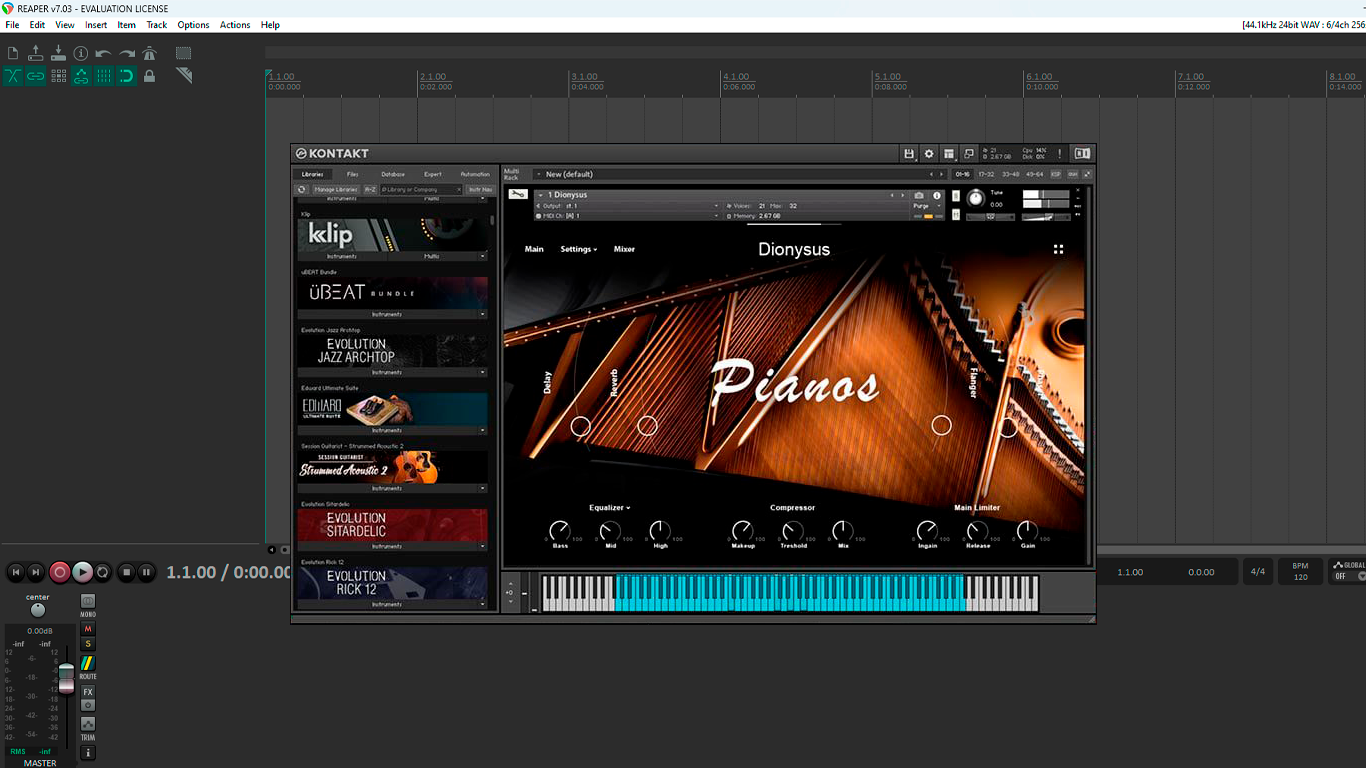This screenshot has height=768, width=1366.
Task: Toggle metronome icon in REAPER toolbar
Action: tap(150, 53)
